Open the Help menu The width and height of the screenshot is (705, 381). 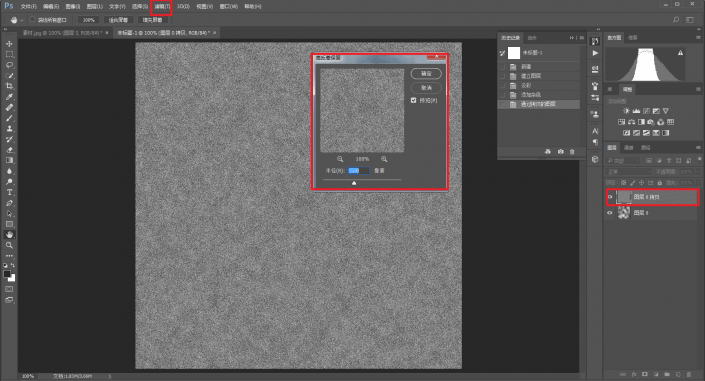point(252,6)
